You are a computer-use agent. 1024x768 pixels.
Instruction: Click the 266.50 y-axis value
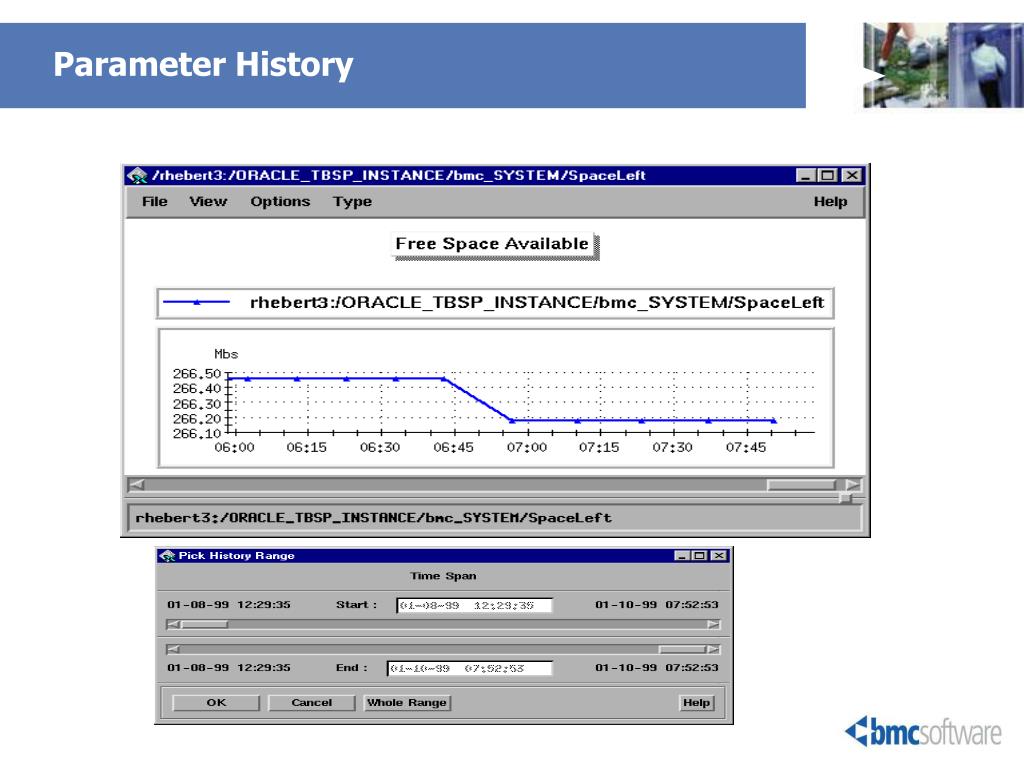(x=197, y=374)
